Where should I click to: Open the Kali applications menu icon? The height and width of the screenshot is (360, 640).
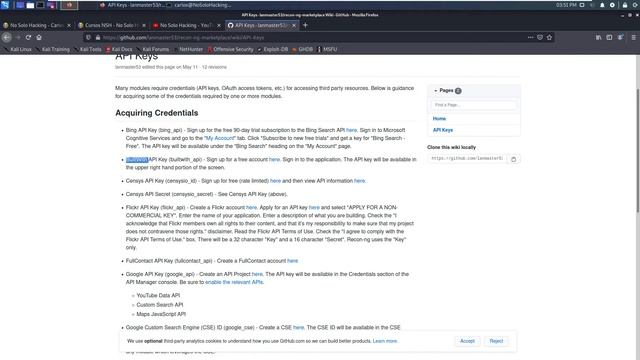(5, 5)
